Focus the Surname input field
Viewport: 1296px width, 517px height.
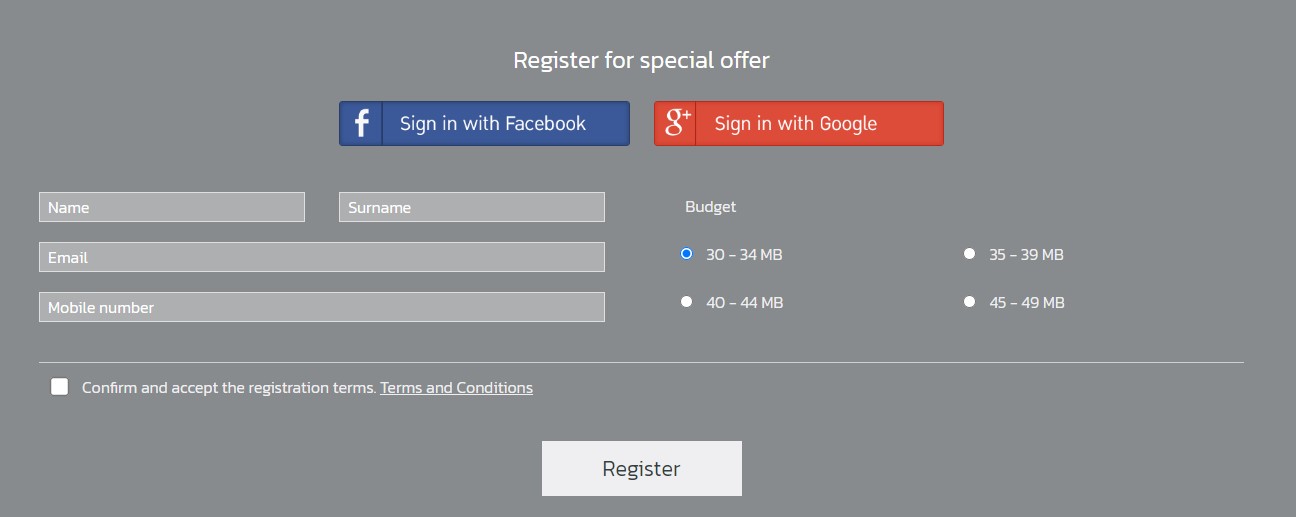tap(472, 207)
